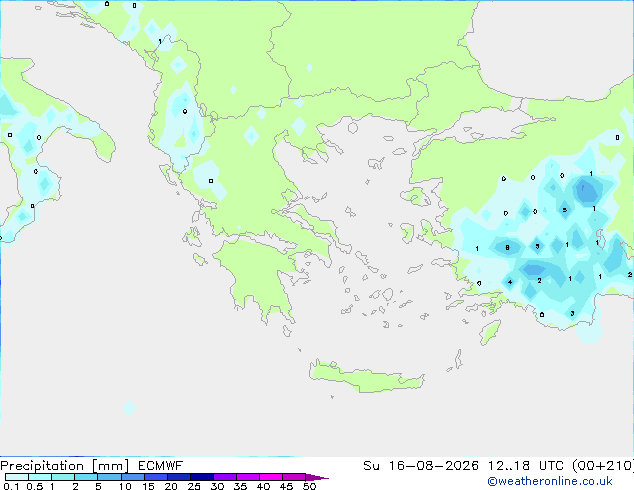Image resolution: width=634 pixels, height=490 pixels.
Task: Click the '50' legend scale label
Action: 309,486
